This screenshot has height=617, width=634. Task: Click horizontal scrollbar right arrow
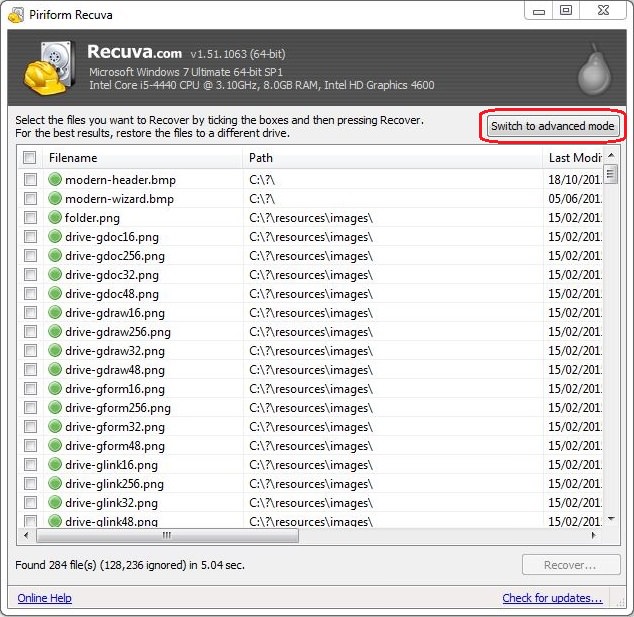[x=594, y=535]
